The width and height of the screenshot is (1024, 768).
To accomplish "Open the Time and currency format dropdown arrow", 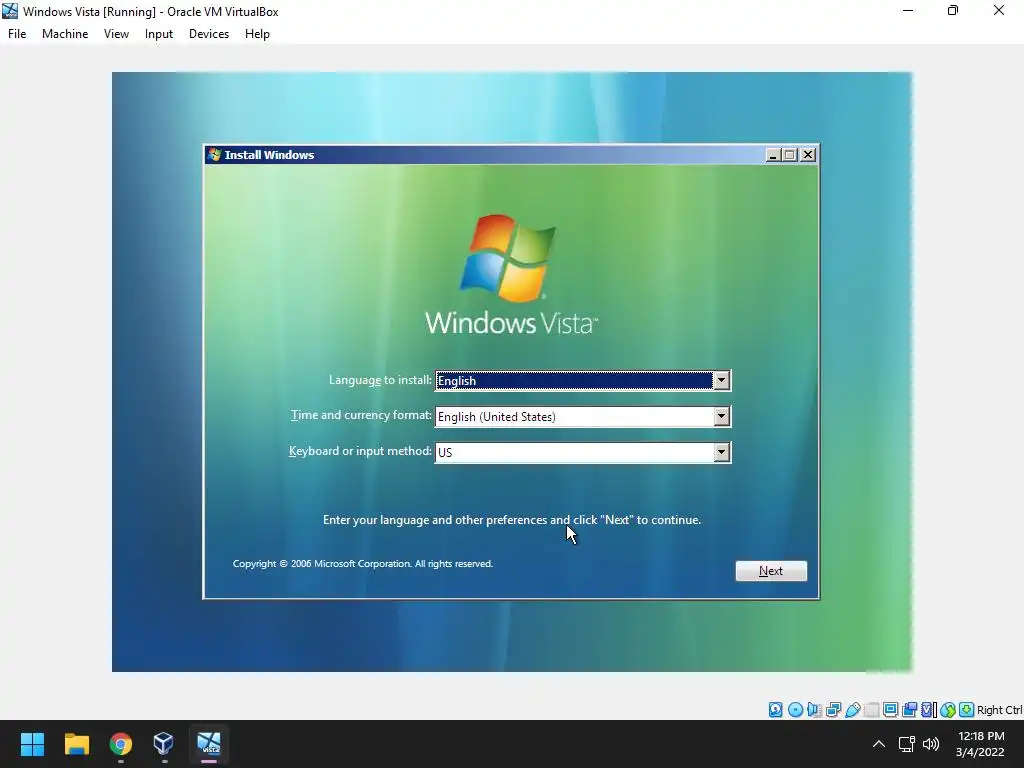I will [x=721, y=417].
